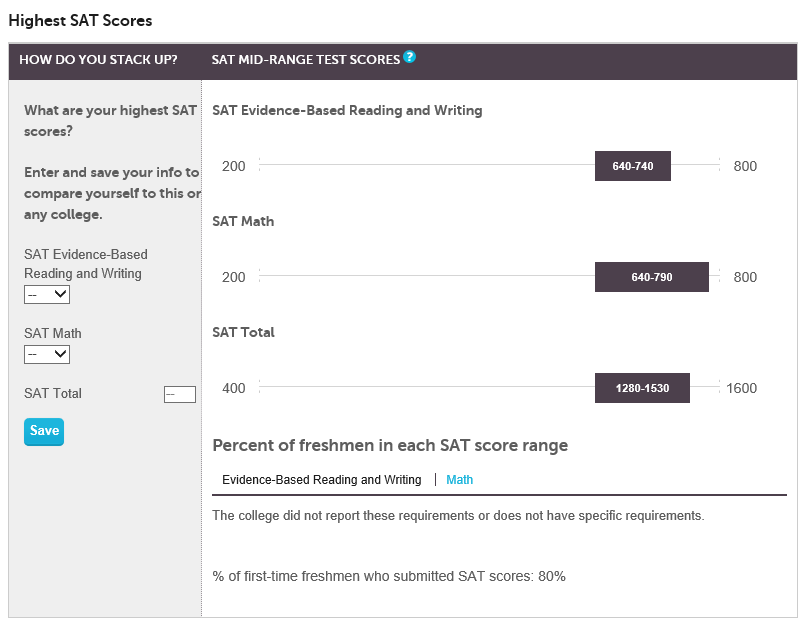Open the SAT Math score dropdown

(47, 354)
